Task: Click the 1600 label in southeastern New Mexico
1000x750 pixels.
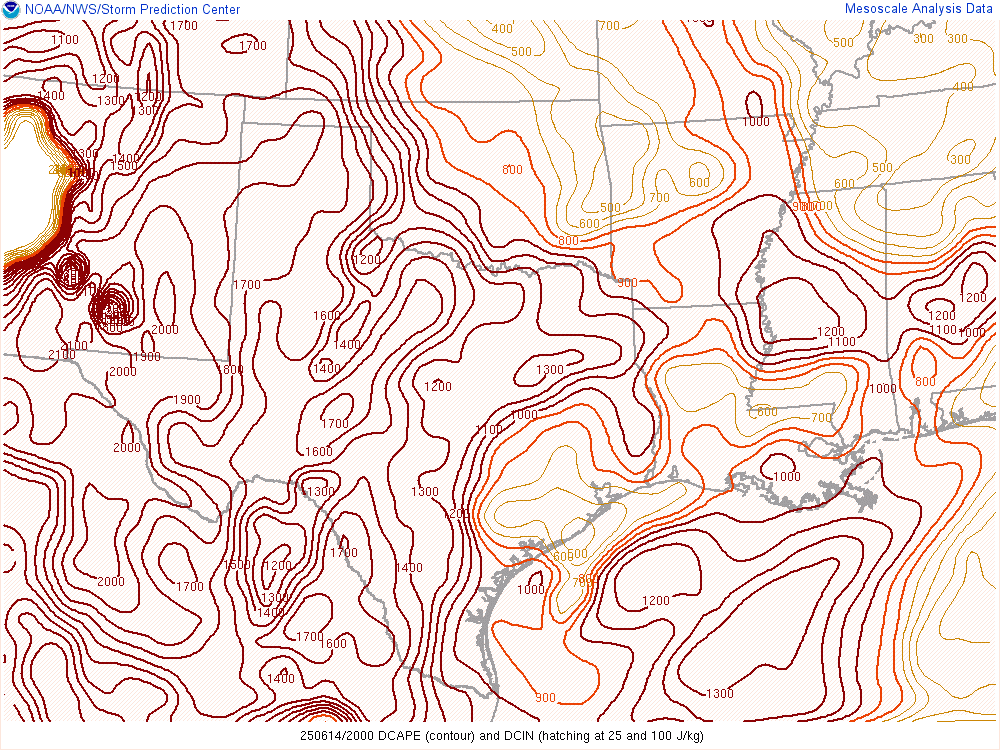Action: click(x=327, y=316)
